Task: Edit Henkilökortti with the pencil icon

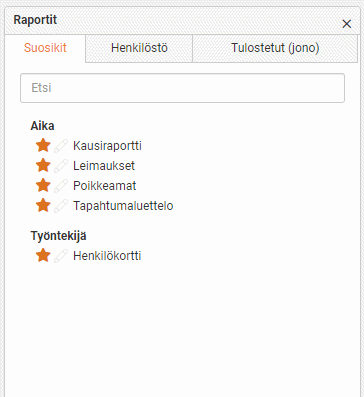Action: pos(61,256)
